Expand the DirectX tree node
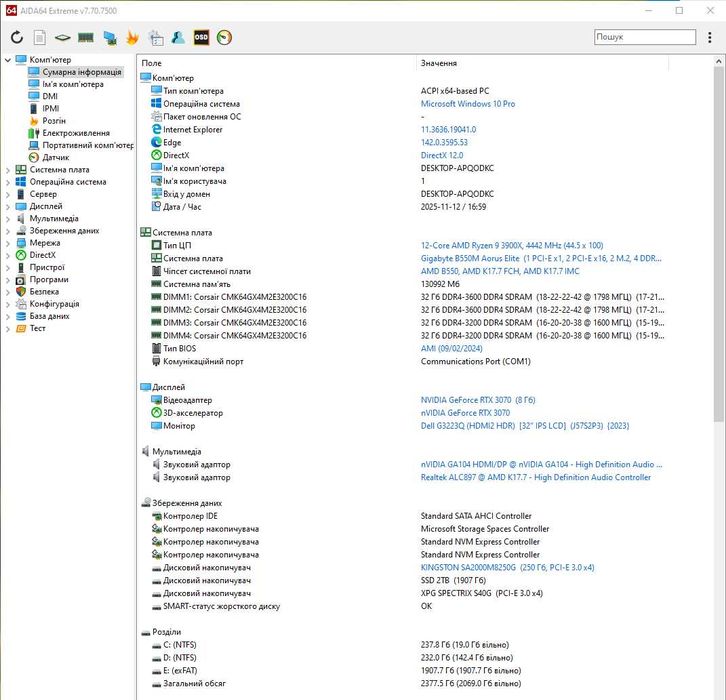This screenshot has width=726, height=700. point(7,256)
